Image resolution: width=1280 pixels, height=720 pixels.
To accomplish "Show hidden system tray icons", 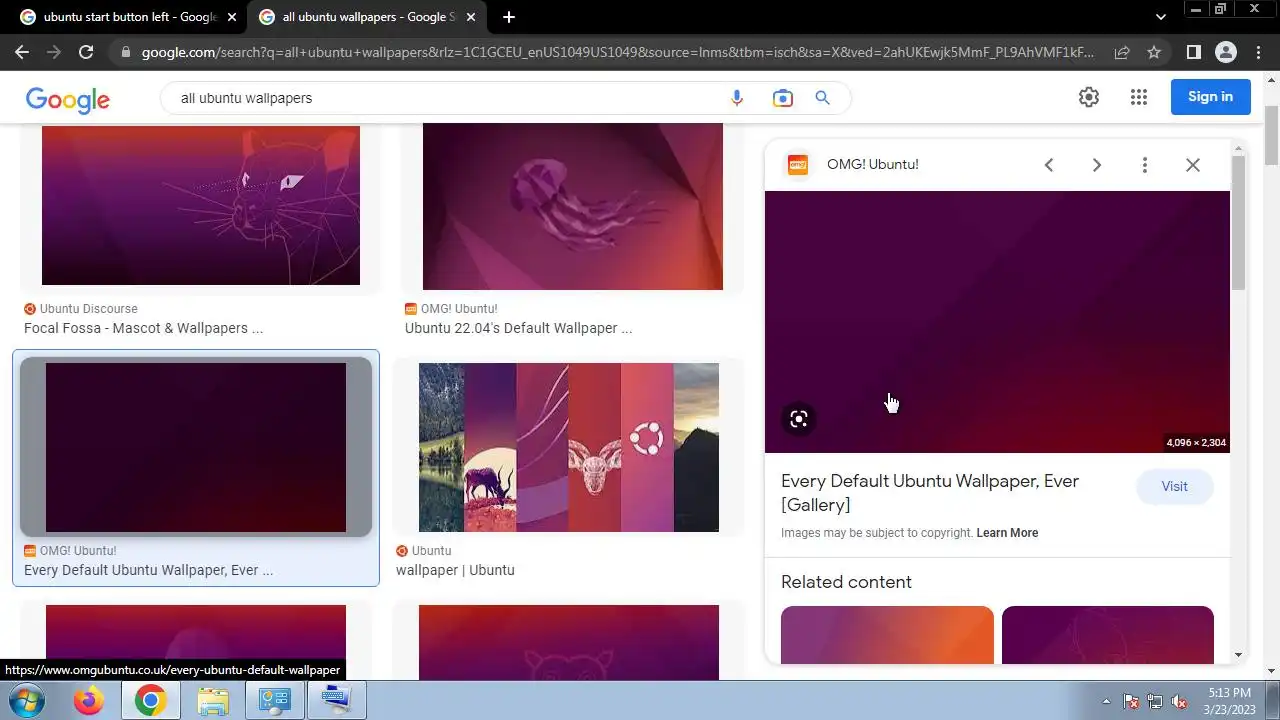I will coord(1106,701).
